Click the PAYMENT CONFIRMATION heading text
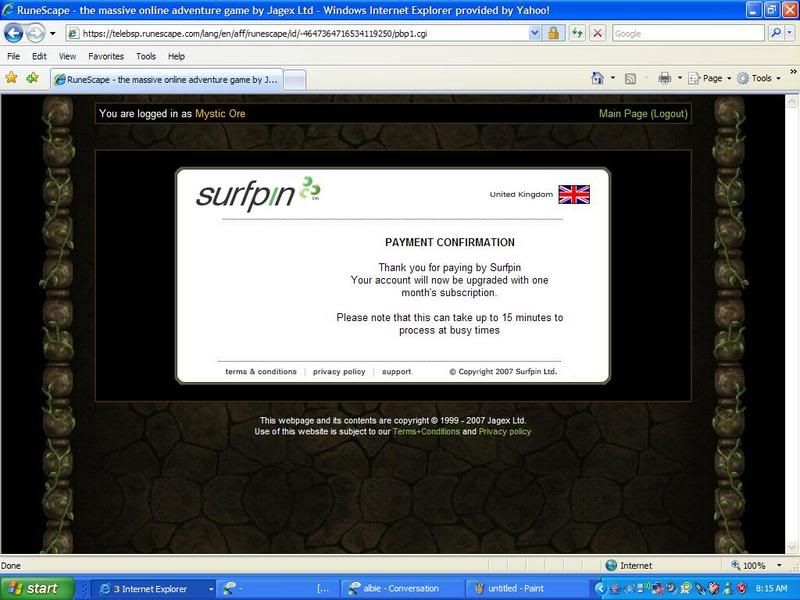 pos(449,242)
